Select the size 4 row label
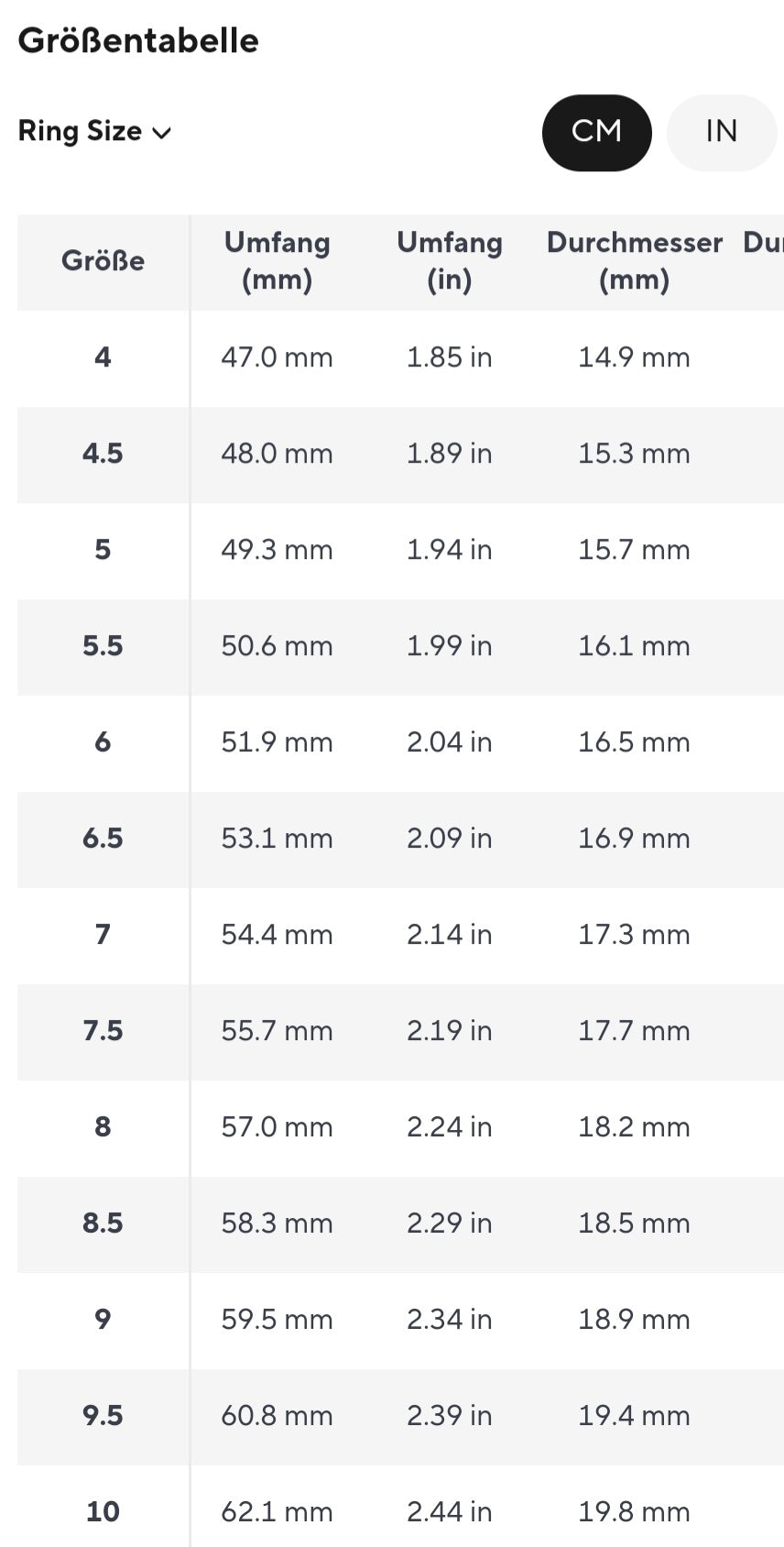 103,357
